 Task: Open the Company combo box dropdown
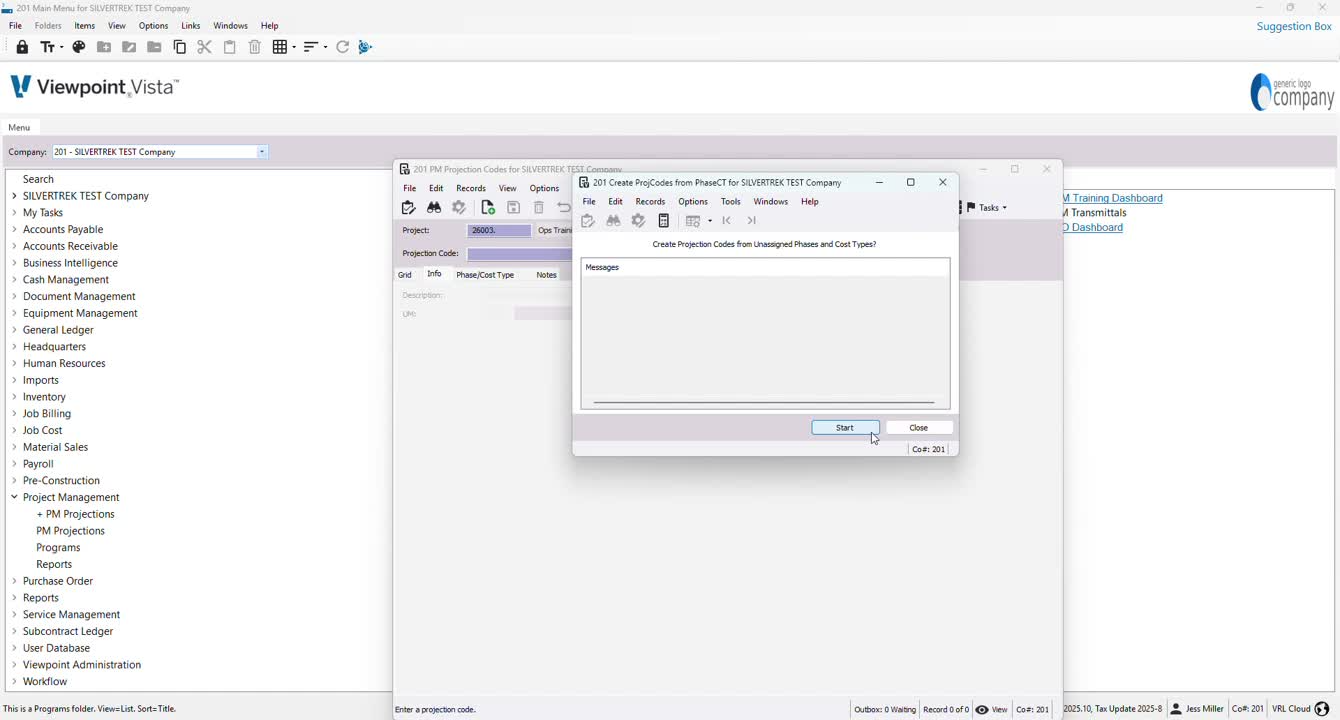point(262,152)
